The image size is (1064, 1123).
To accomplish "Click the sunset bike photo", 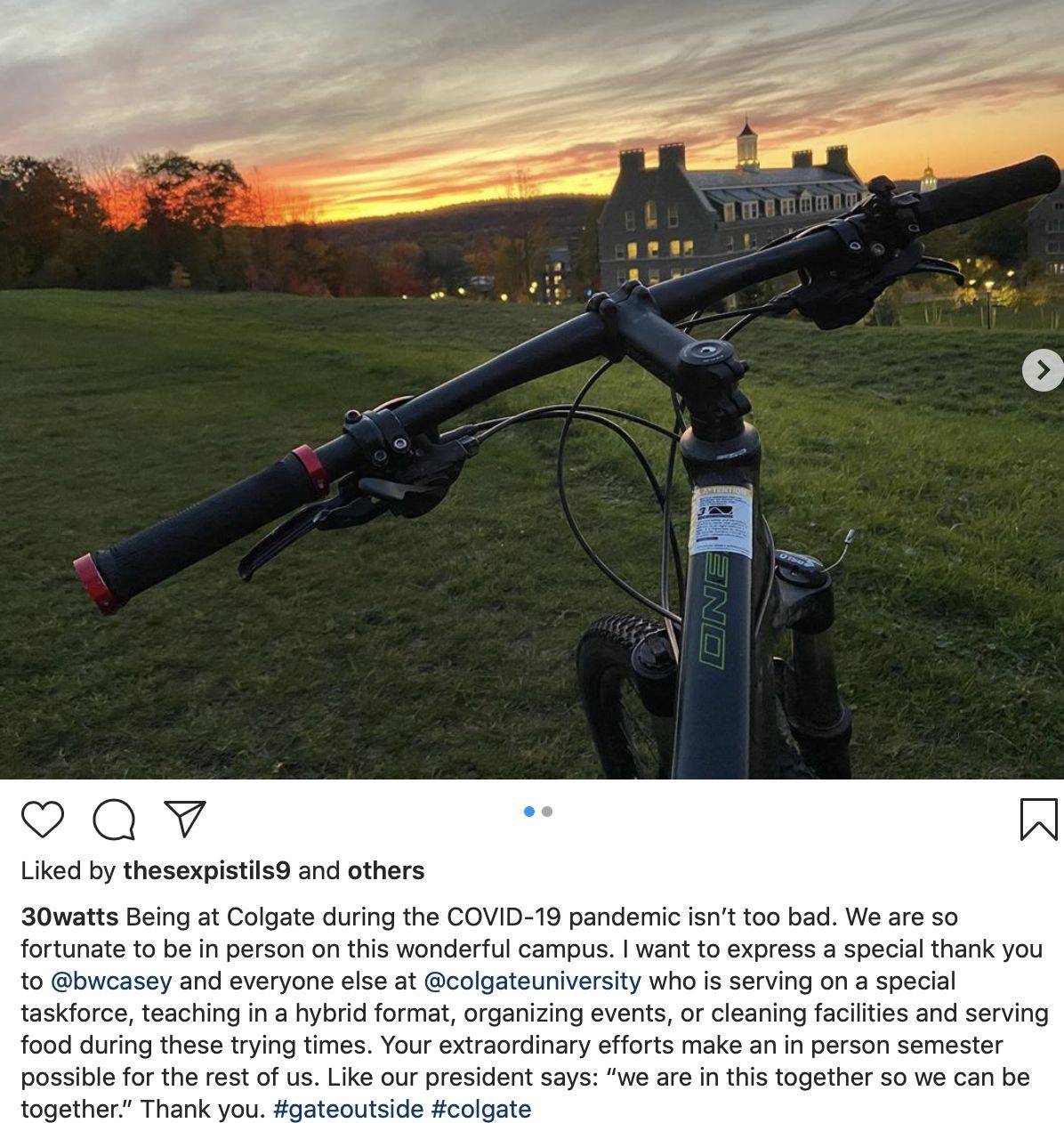I will coord(532,389).
